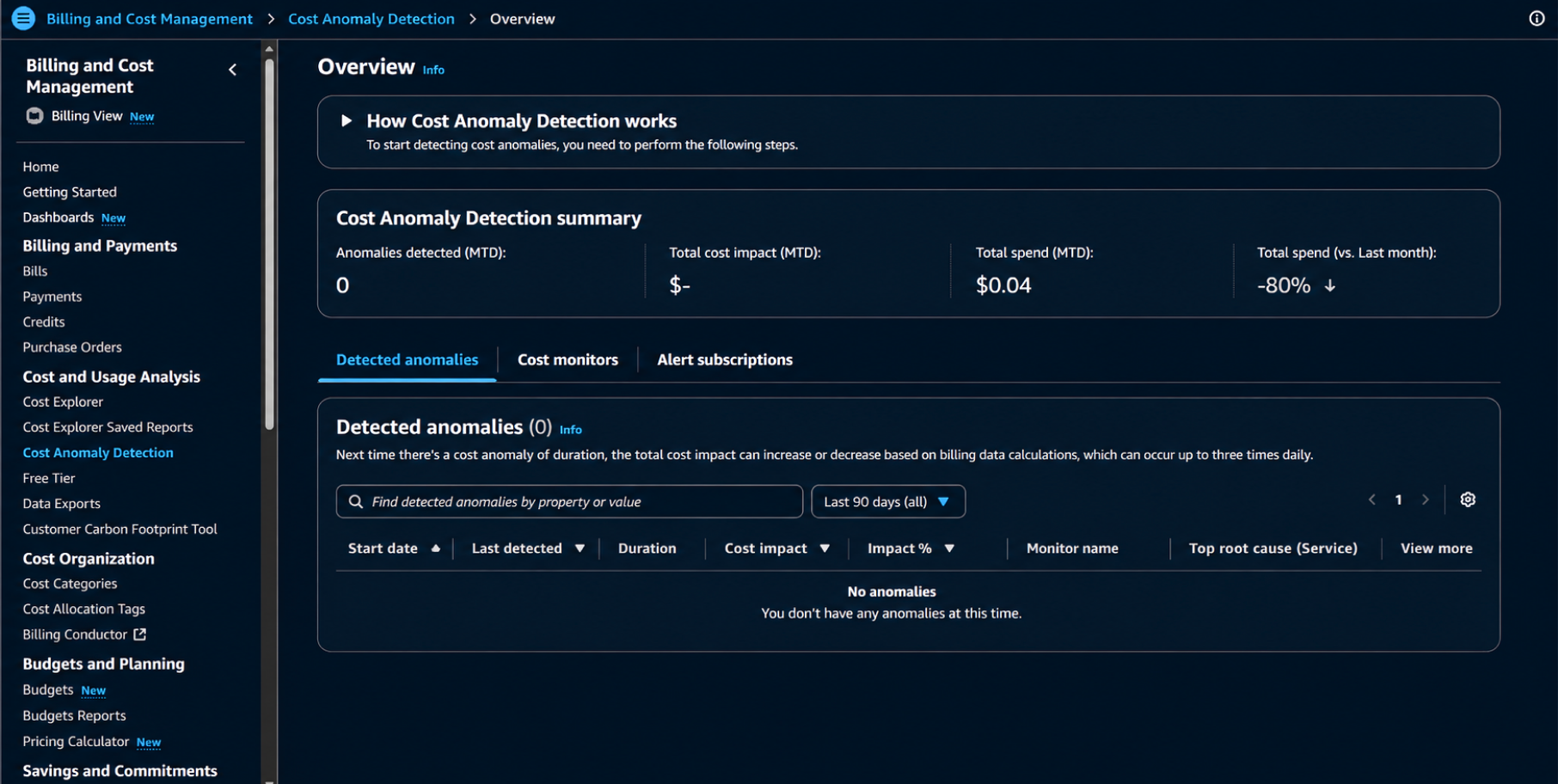Open the hamburger navigation menu icon
Screen dimensions: 1558x784
[x=23, y=18]
